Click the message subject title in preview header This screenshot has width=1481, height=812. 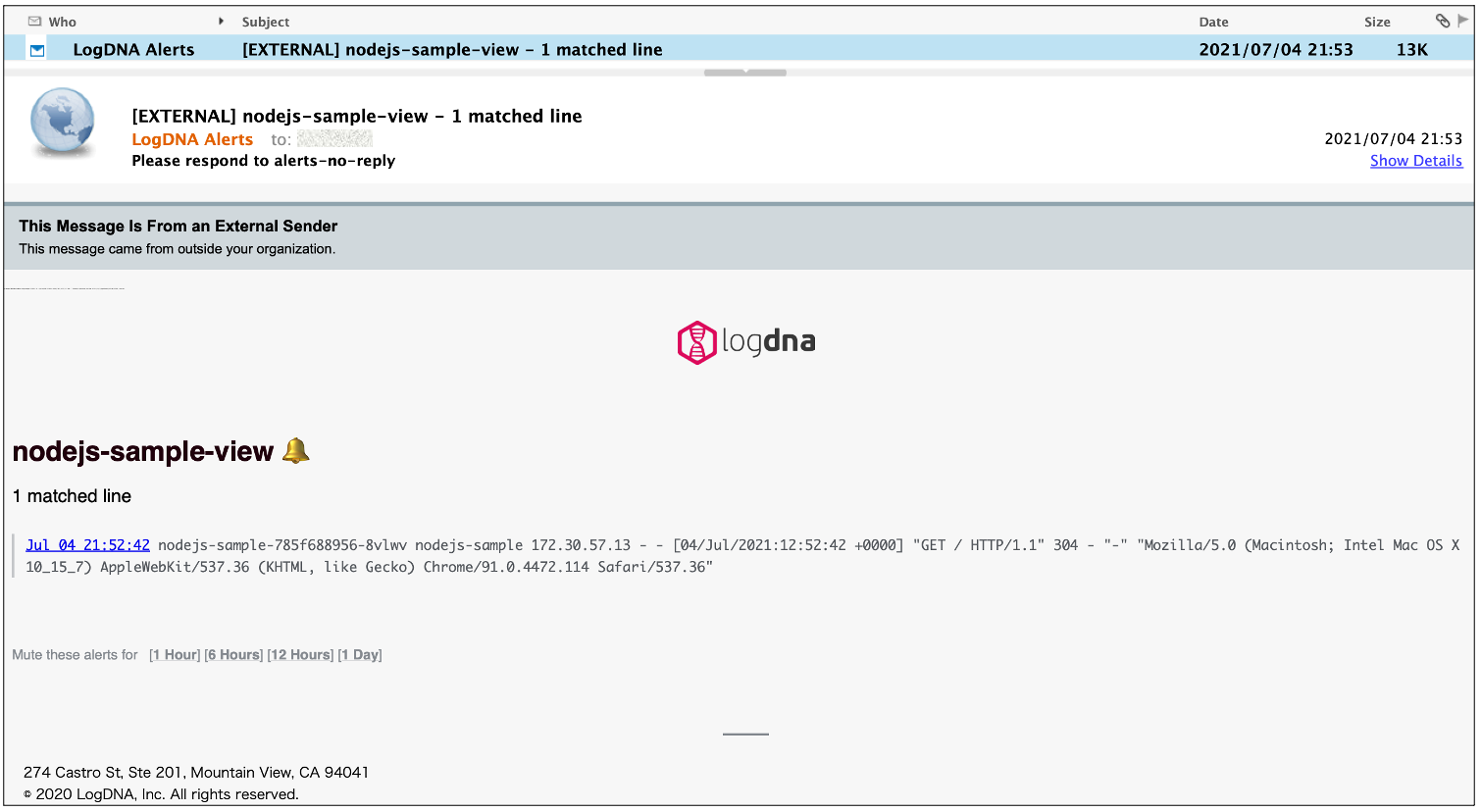tap(357, 116)
